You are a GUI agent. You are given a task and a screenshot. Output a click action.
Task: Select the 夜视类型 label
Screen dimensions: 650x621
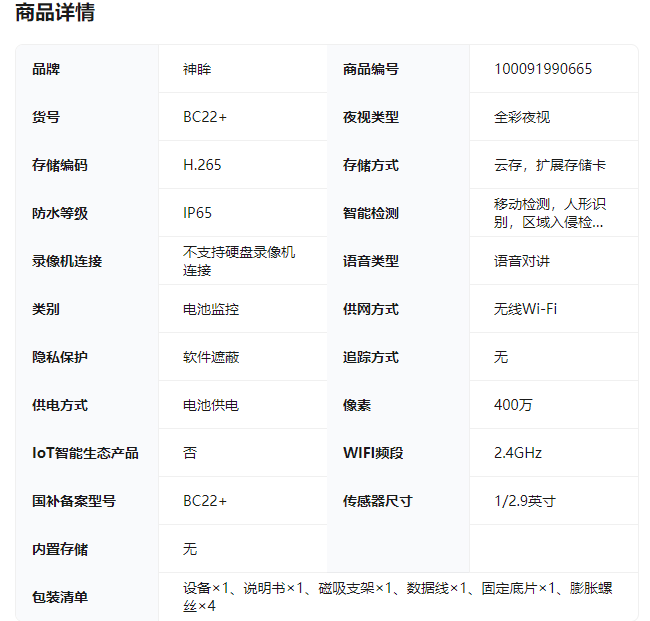point(371,117)
